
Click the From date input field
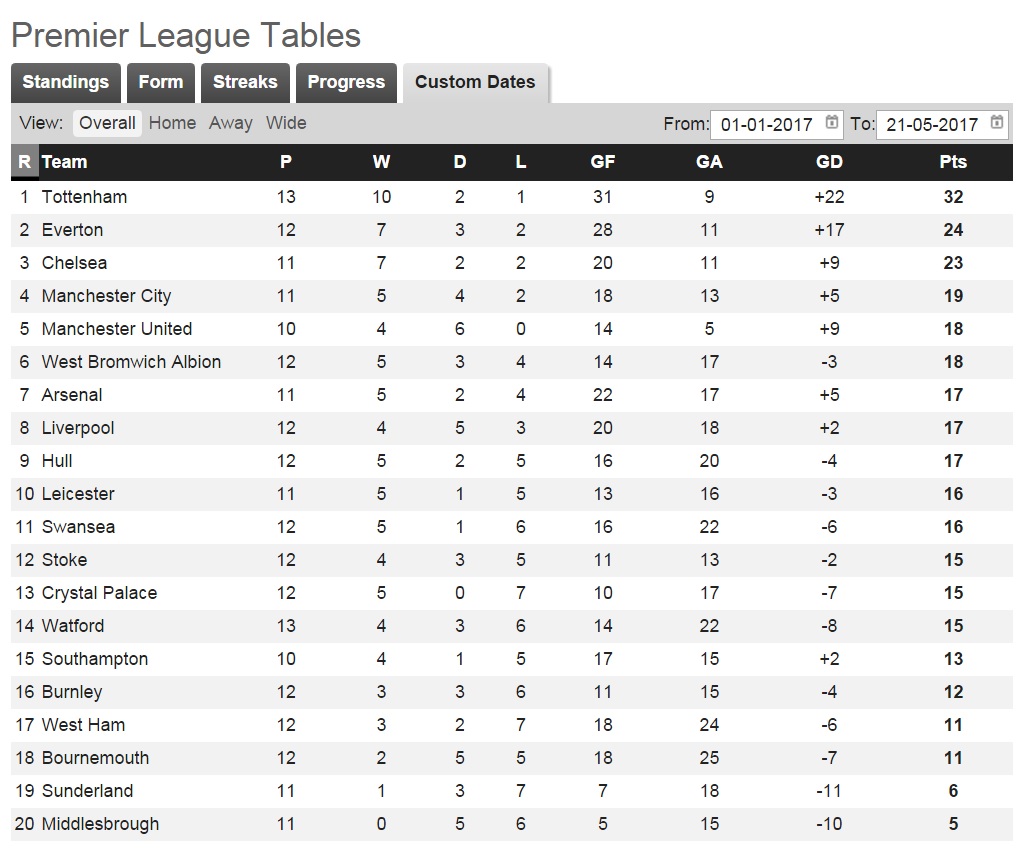pyautogui.click(x=766, y=125)
